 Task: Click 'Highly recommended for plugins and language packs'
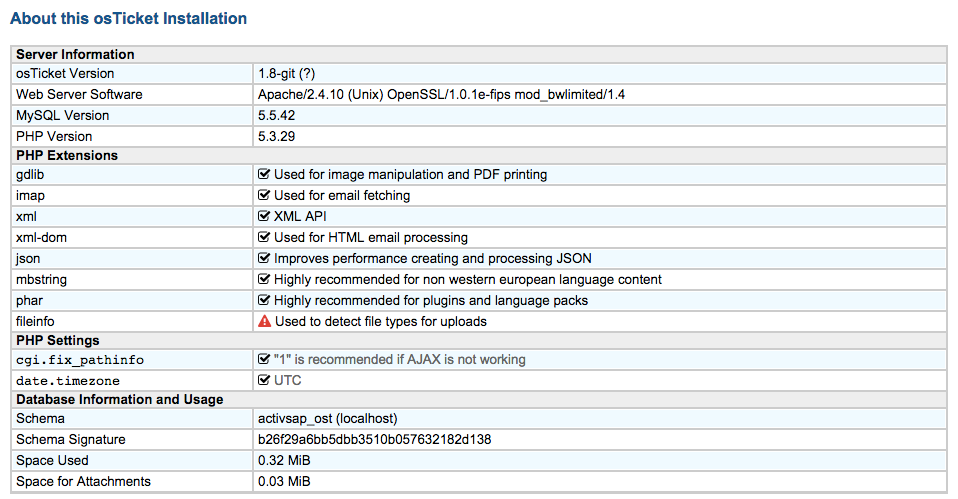tap(431, 300)
